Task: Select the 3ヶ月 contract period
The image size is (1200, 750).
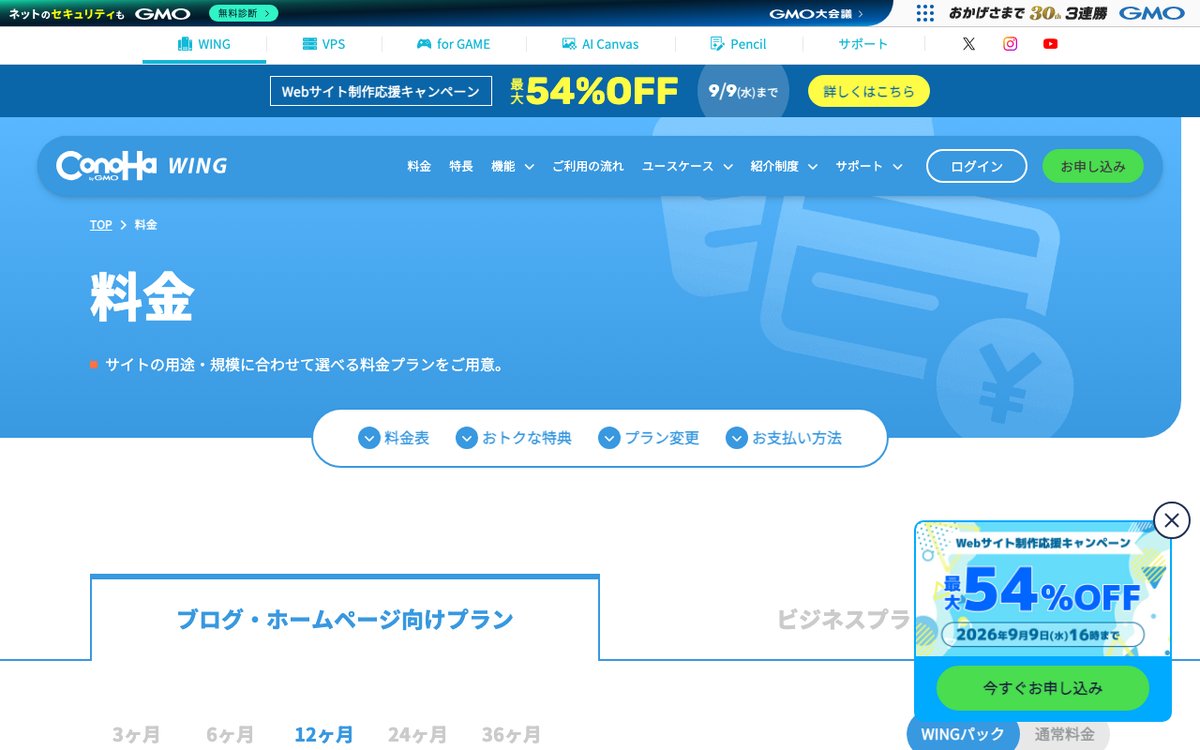Action: (136, 735)
